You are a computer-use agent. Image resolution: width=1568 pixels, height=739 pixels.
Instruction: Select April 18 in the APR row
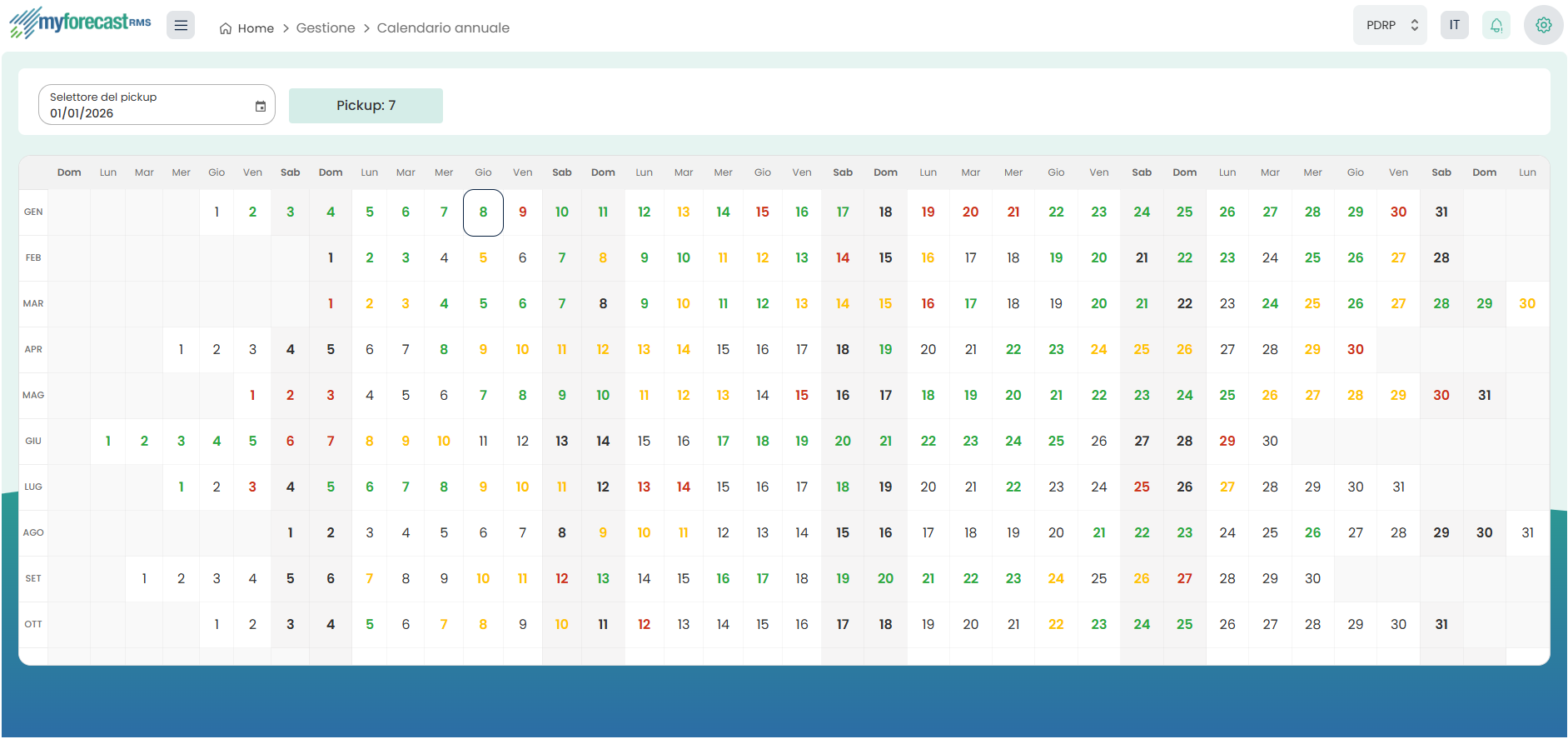pyautogui.click(x=843, y=350)
